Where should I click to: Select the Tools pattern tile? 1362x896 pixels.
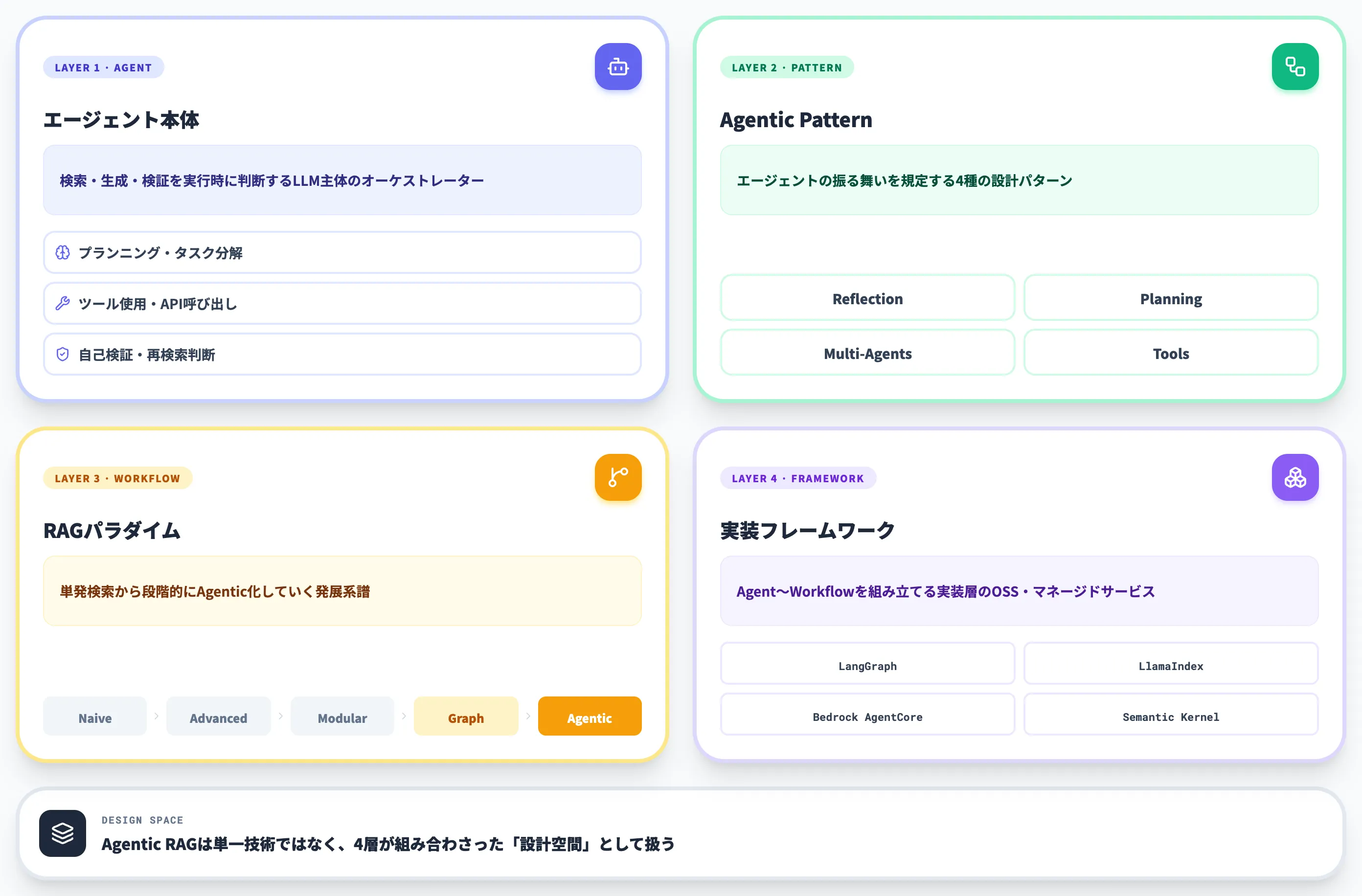(x=1171, y=353)
